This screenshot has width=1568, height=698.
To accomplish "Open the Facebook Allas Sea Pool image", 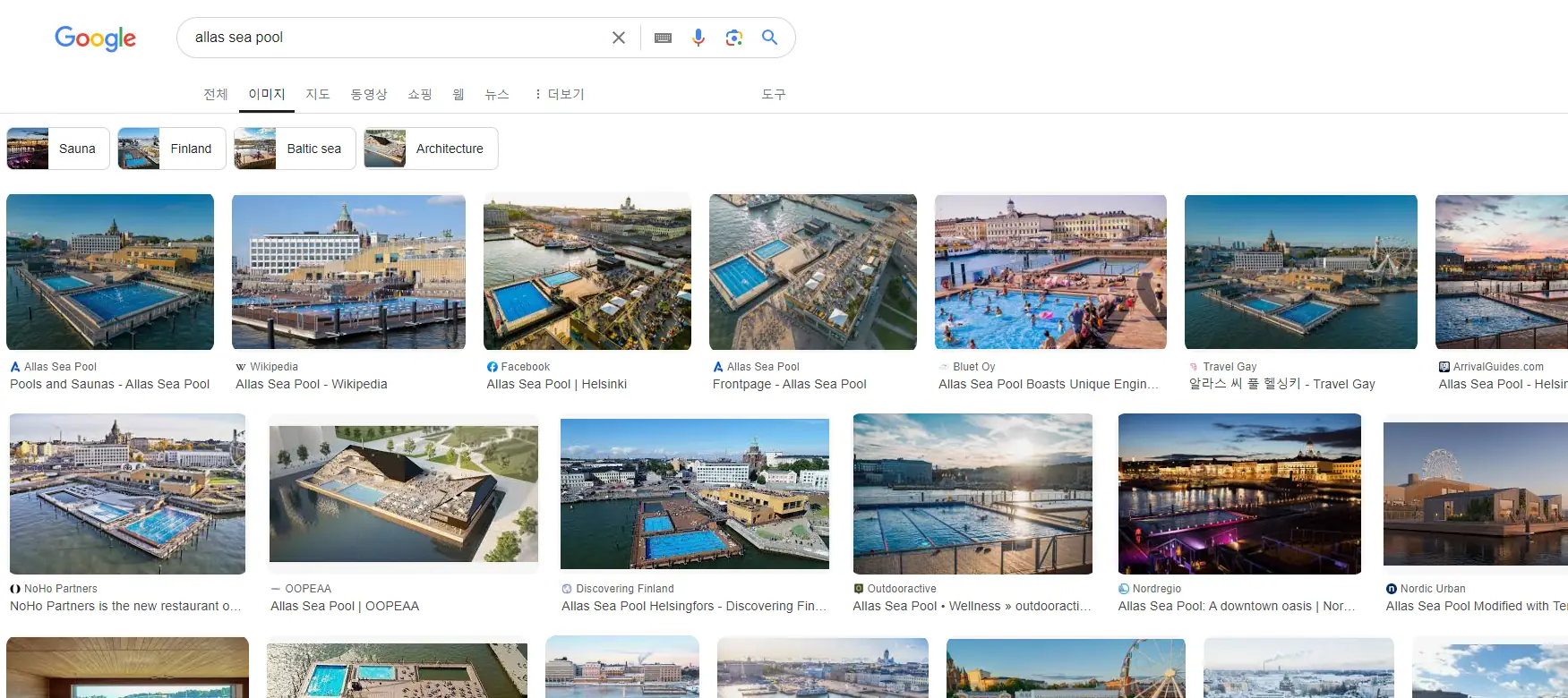I will pos(587,272).
